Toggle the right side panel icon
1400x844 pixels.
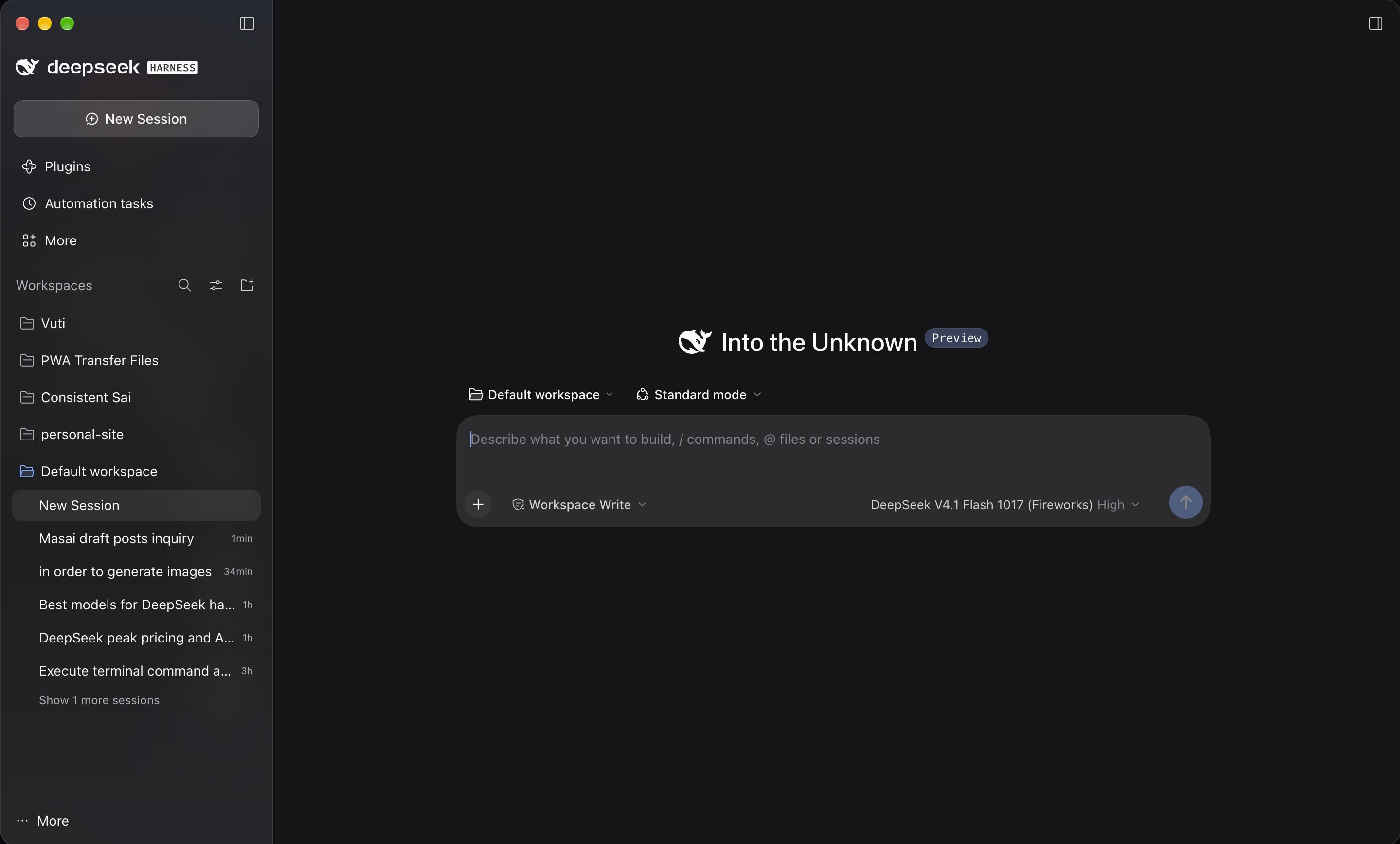tap(1375, 23)
